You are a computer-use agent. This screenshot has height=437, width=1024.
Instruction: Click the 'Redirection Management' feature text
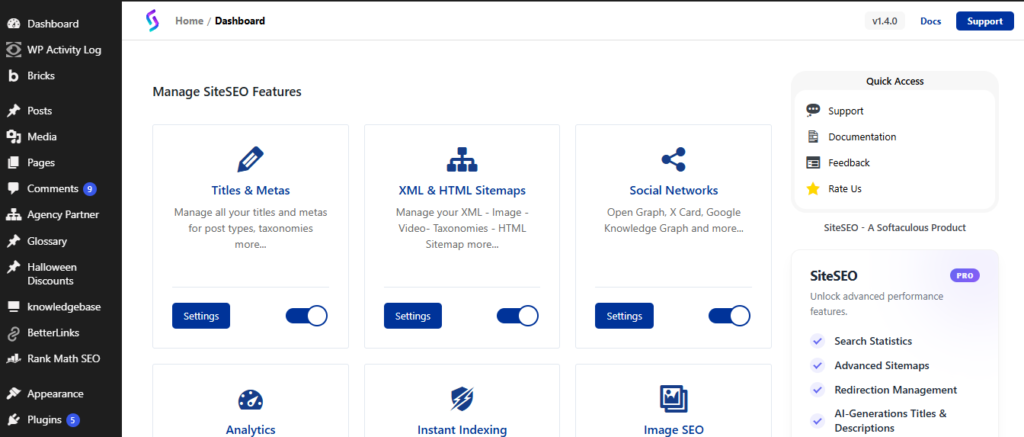895,390
